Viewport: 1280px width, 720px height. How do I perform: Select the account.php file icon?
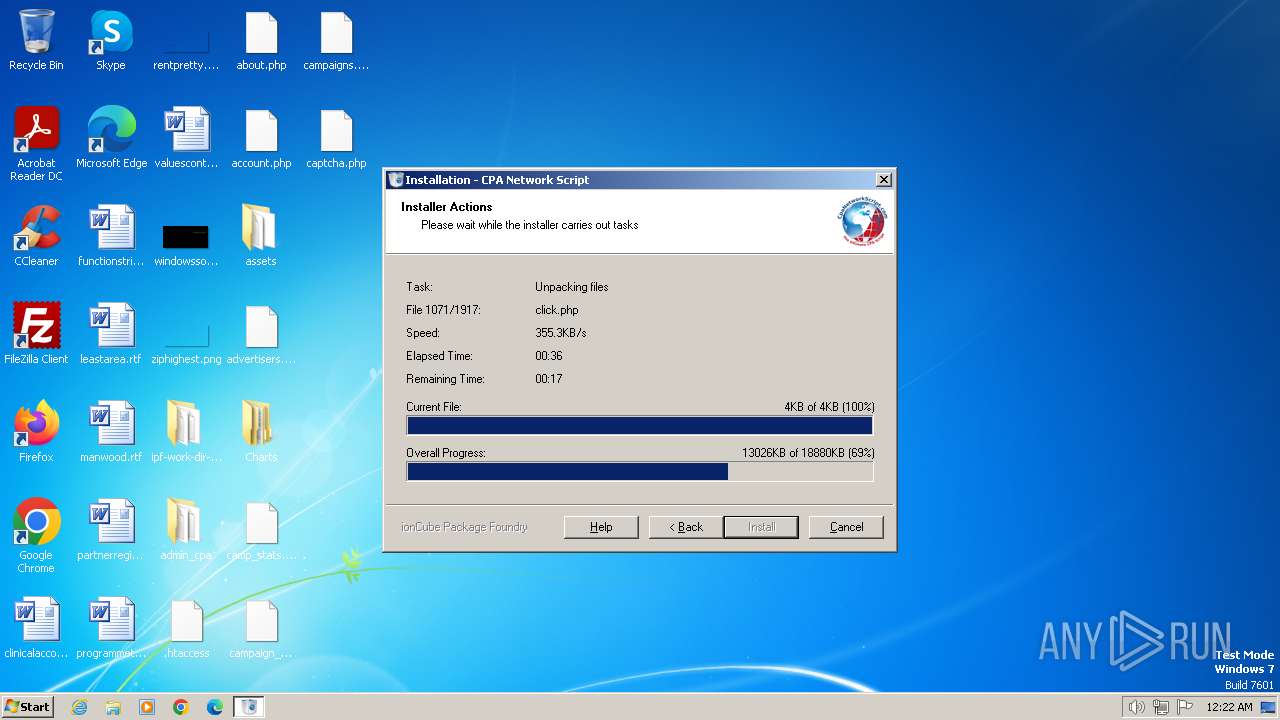pyautogui.click(x=261, y=138)
